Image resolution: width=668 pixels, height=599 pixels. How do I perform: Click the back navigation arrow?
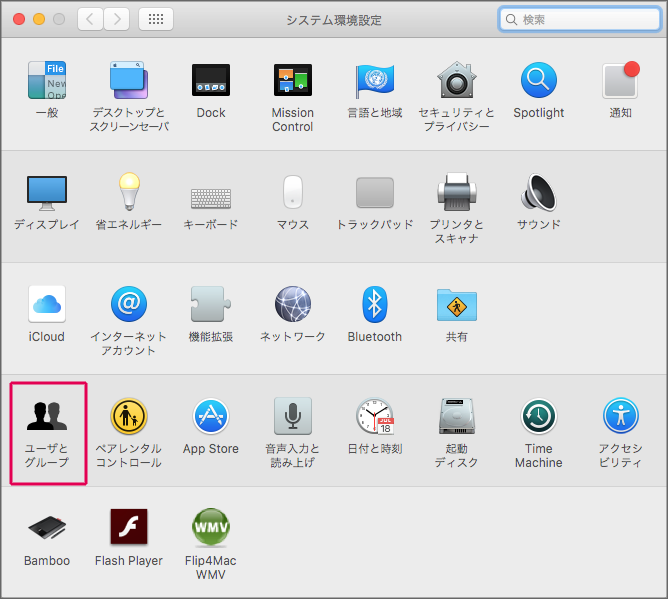coord(90,19)
